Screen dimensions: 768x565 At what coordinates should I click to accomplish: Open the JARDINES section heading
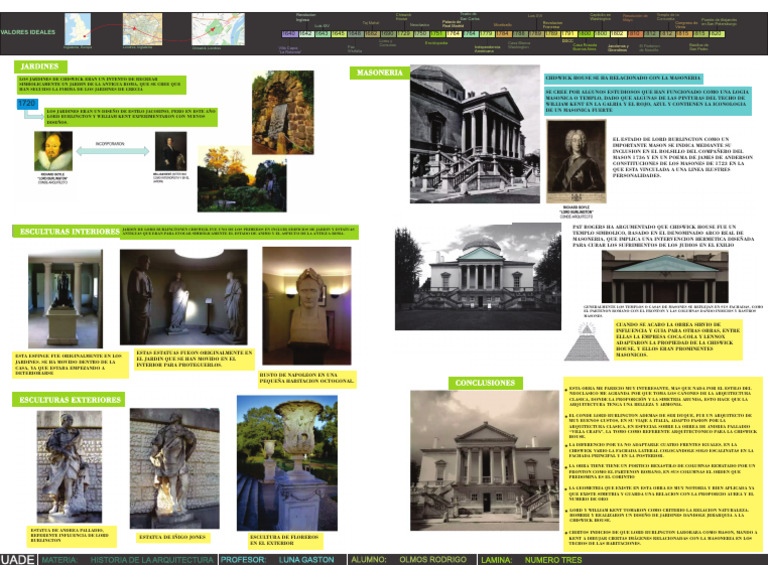(37, 65)
